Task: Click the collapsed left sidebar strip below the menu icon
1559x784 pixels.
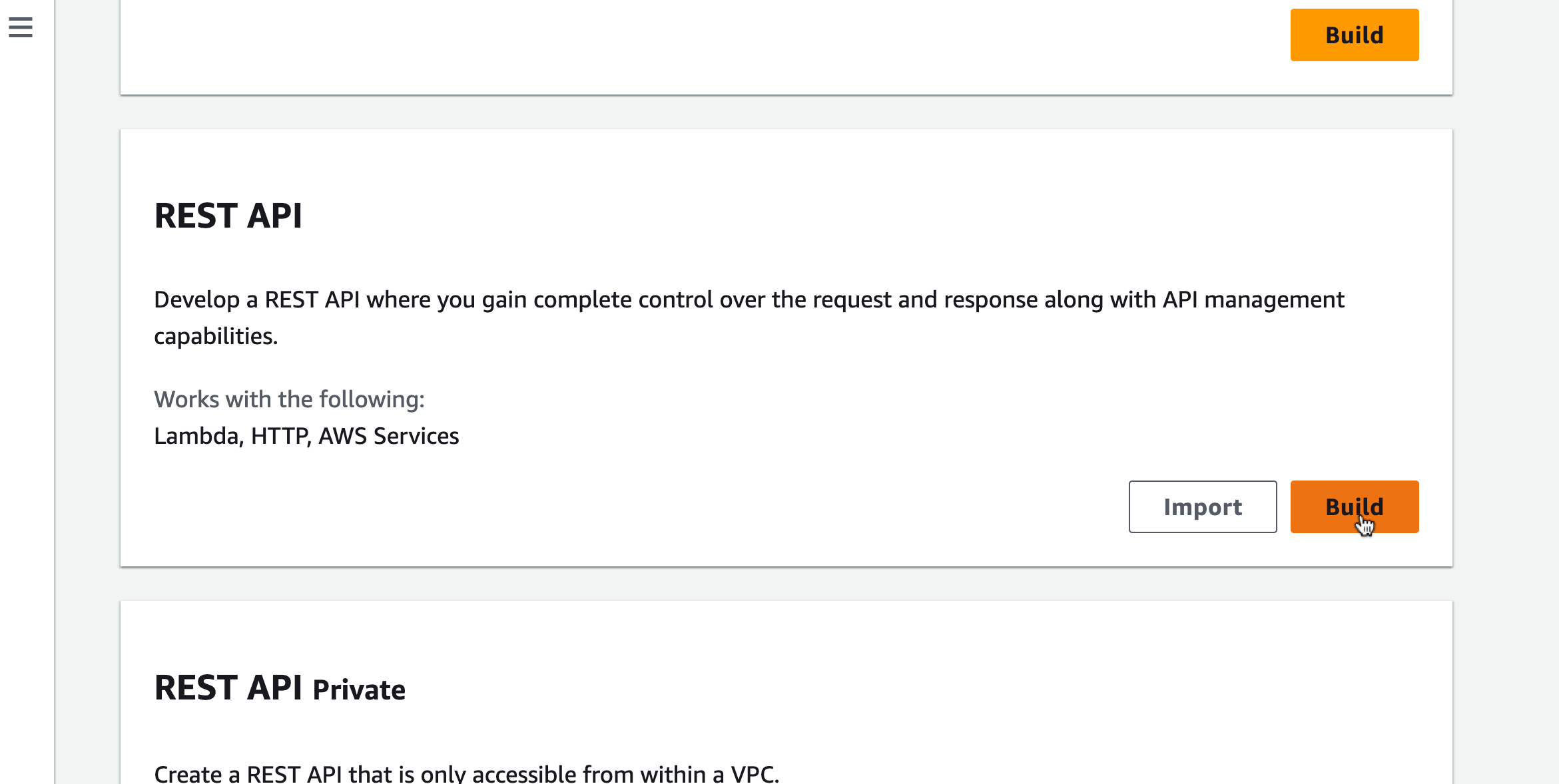Action: 27,399
